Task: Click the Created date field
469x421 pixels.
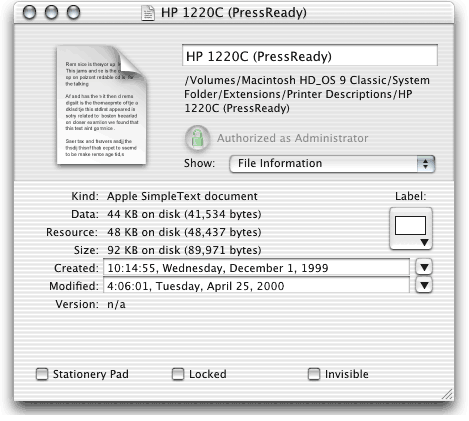Action: (x=256, y=268)
